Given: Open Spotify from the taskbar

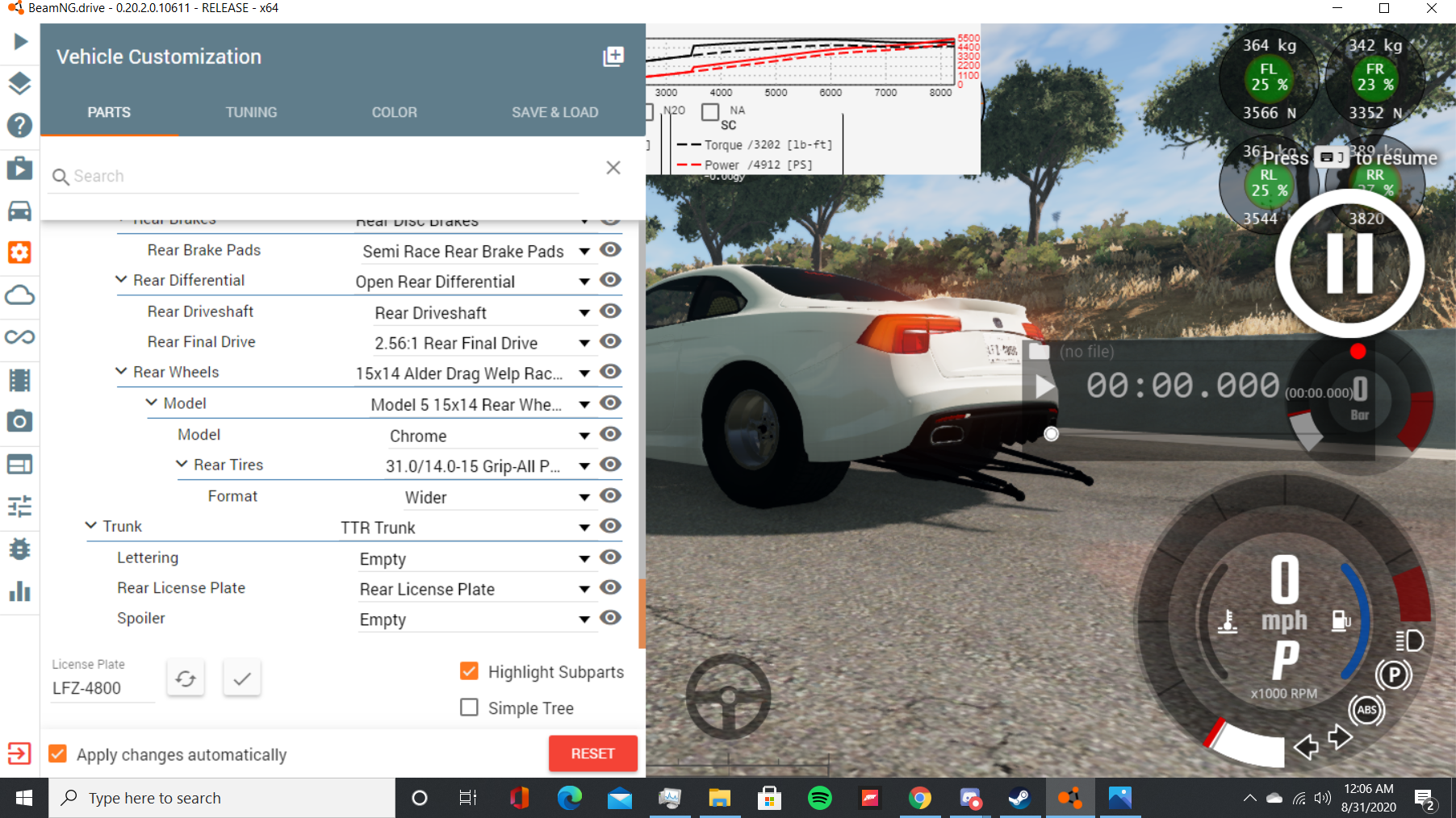Looking at the screenshot, I should 820,798.
